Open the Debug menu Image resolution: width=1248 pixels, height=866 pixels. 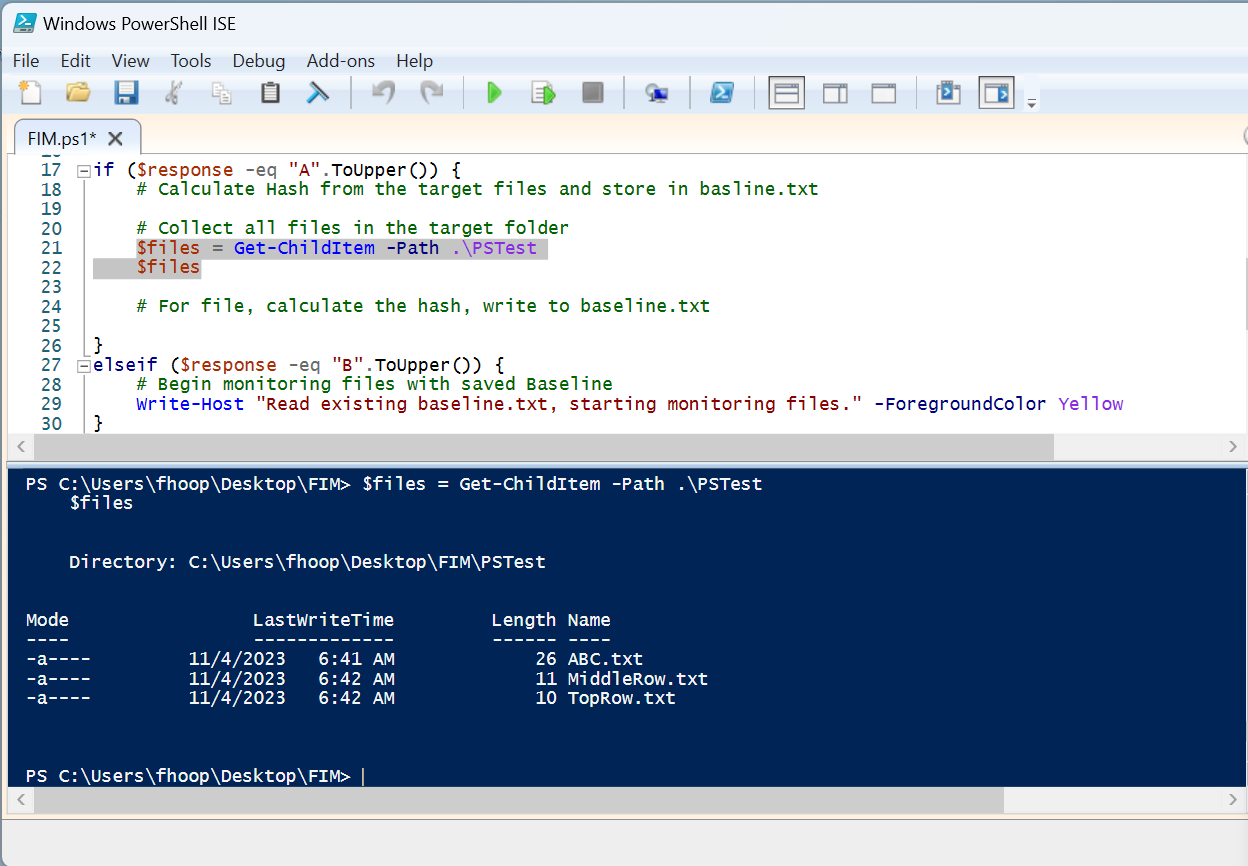click(x=258, y=61)
